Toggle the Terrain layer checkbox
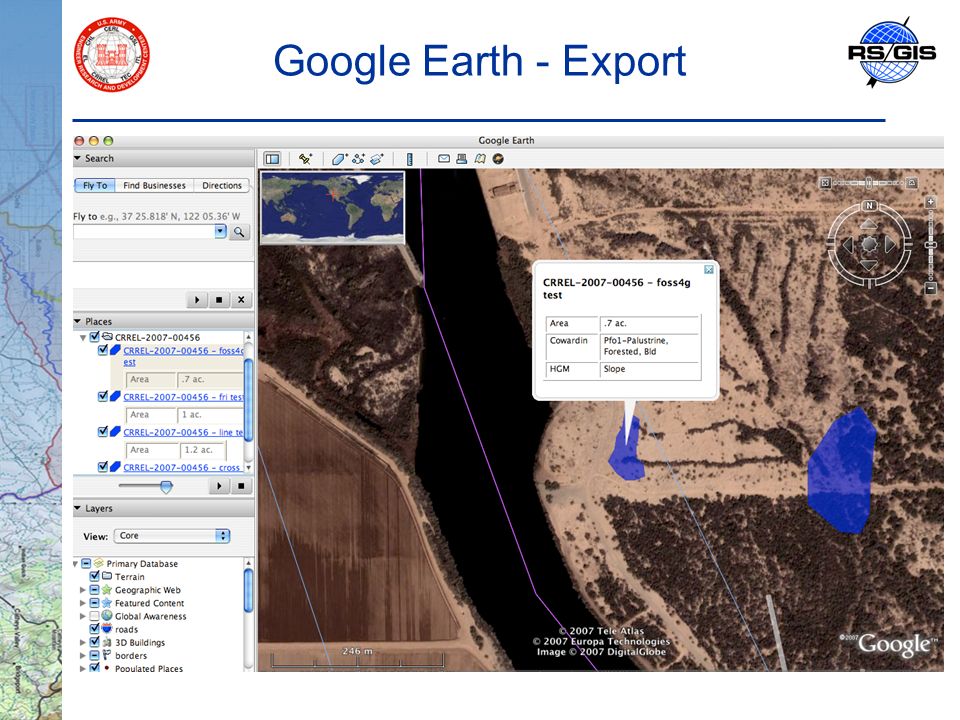Screen dimensions: 960x720 click(94, 576)
